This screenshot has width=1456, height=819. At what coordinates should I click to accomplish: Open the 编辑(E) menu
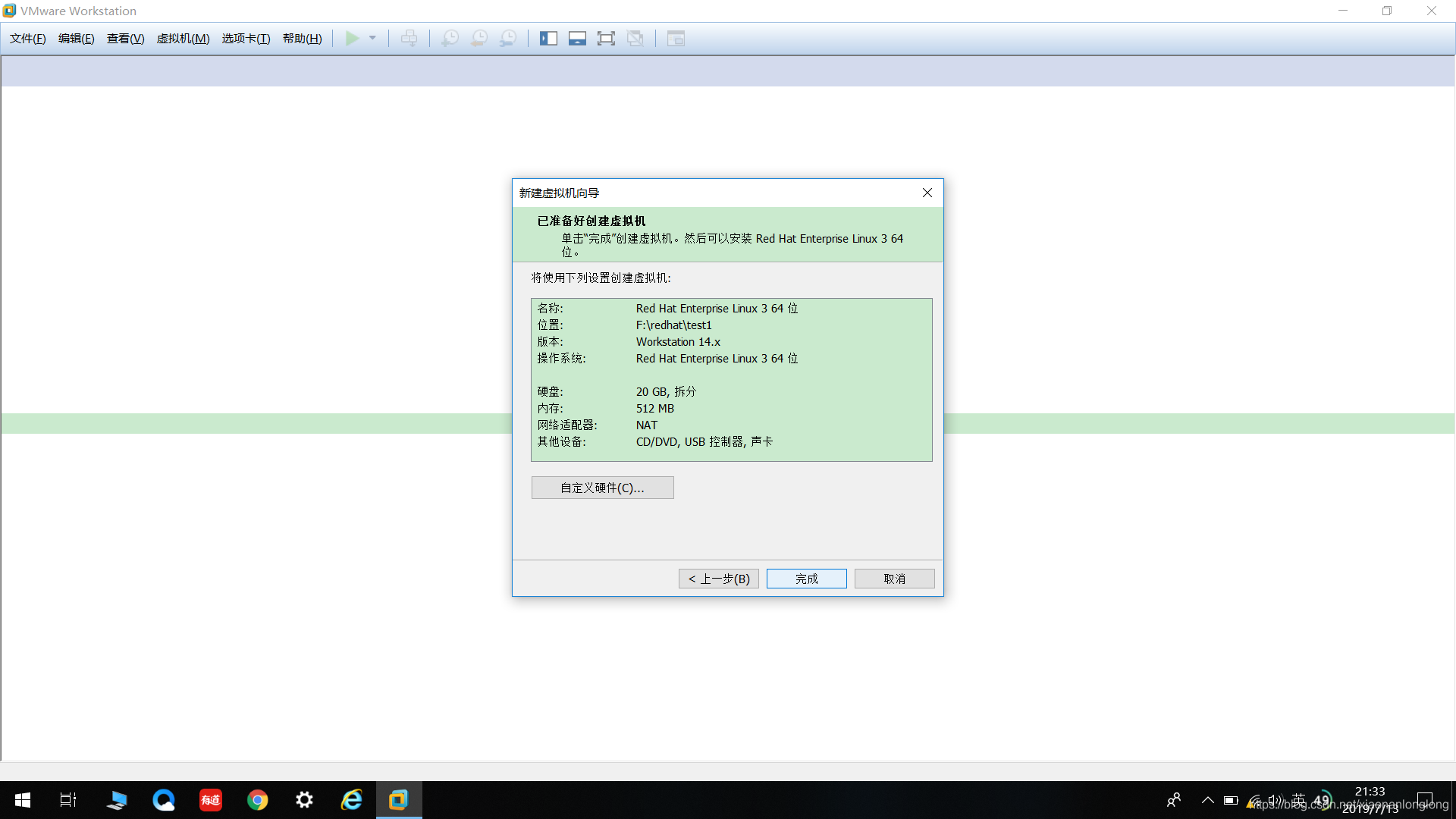(x=77, y=39)
